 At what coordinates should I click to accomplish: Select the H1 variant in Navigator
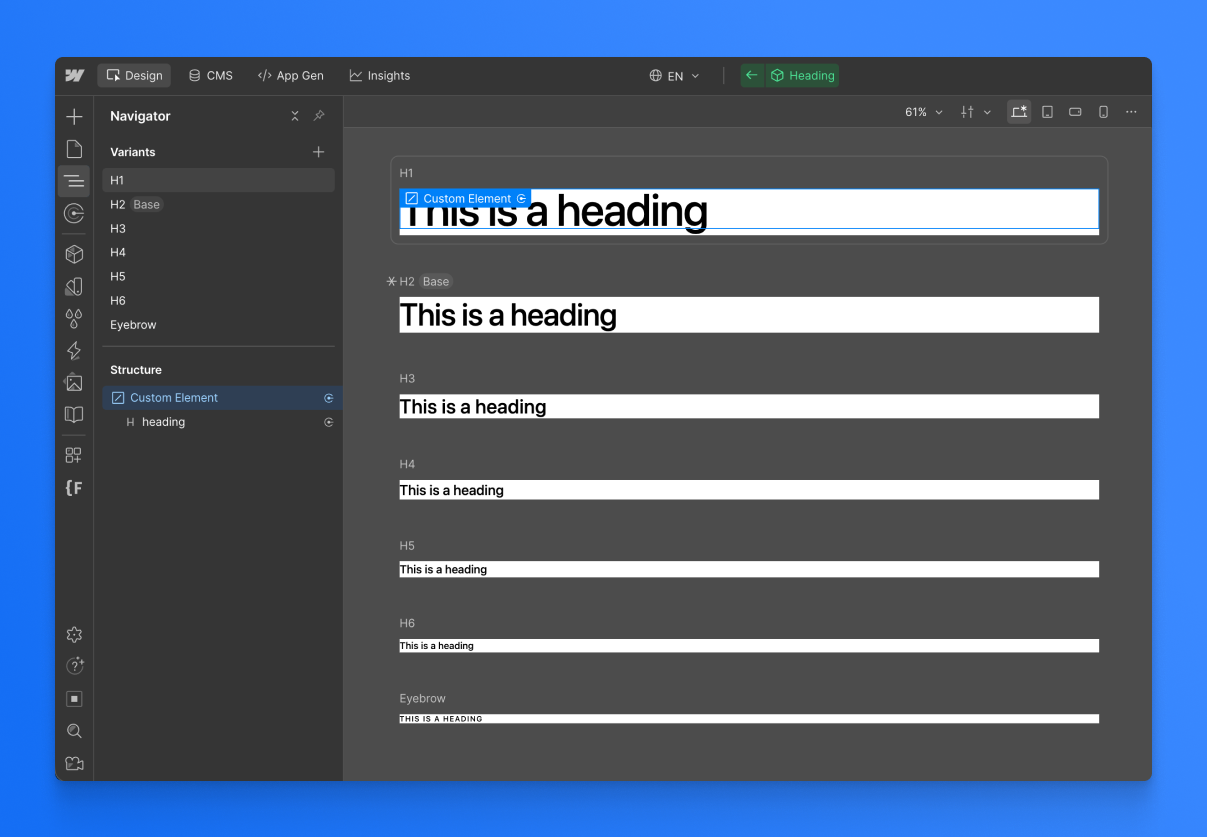218,180
